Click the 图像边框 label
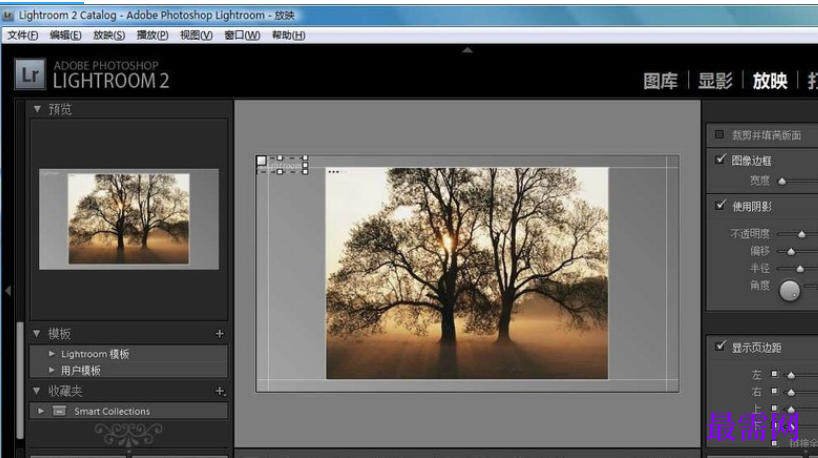This screenshot has height=458, width=818. pyautogui.click(x=751, y=161)
